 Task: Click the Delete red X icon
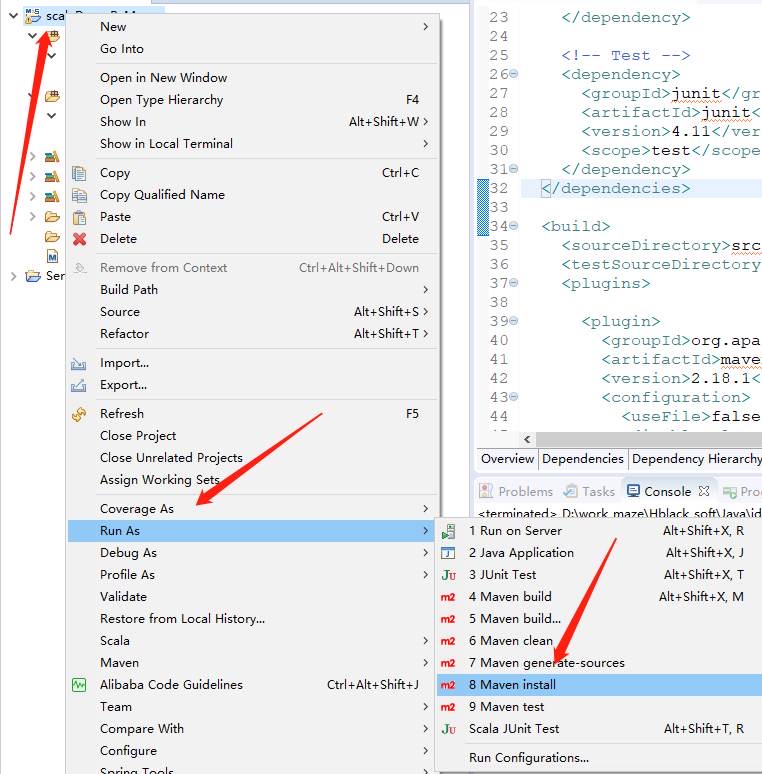[x=79, y=239]
